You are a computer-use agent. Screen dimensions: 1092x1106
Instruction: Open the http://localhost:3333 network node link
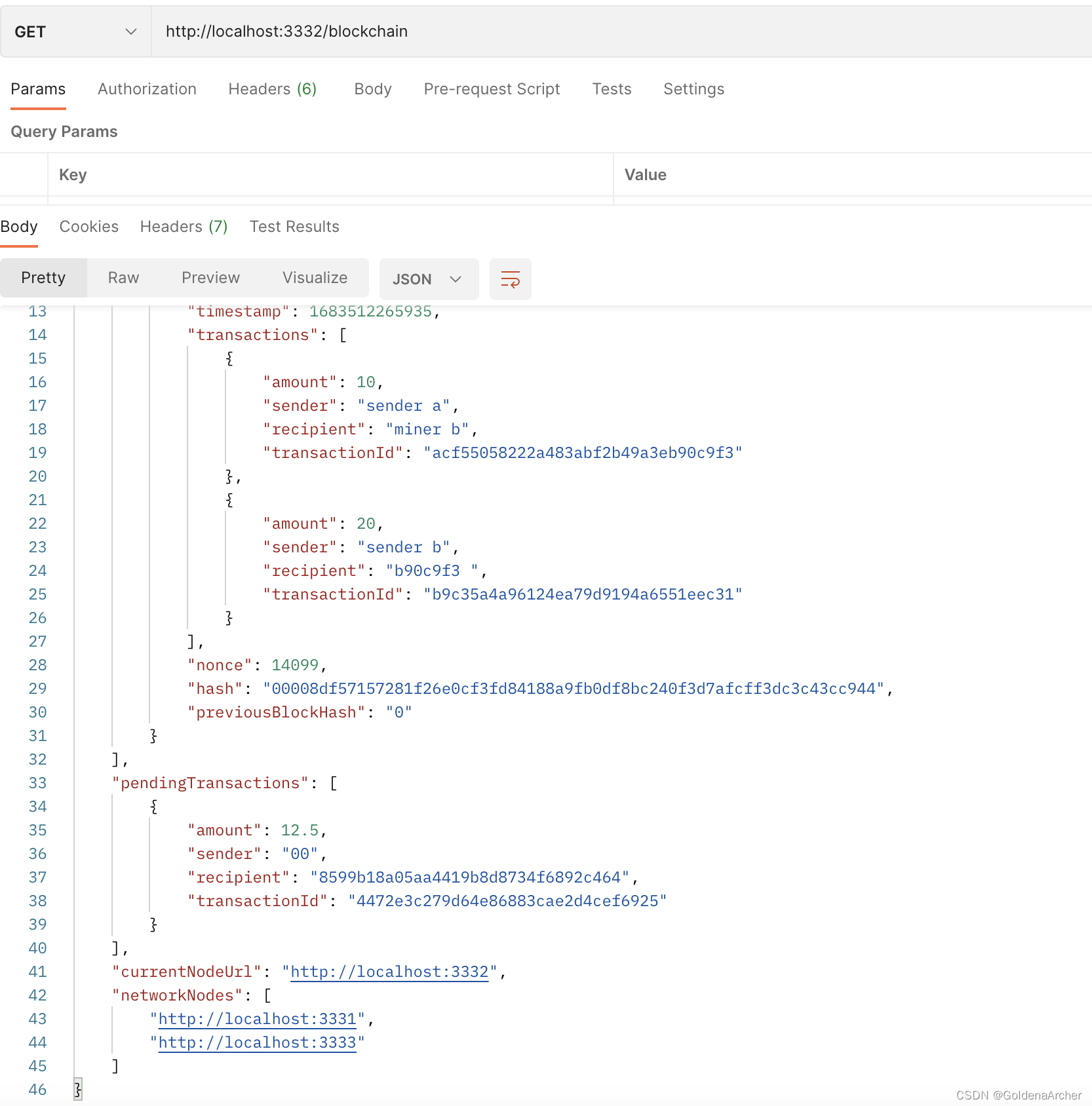[257, 1042]
